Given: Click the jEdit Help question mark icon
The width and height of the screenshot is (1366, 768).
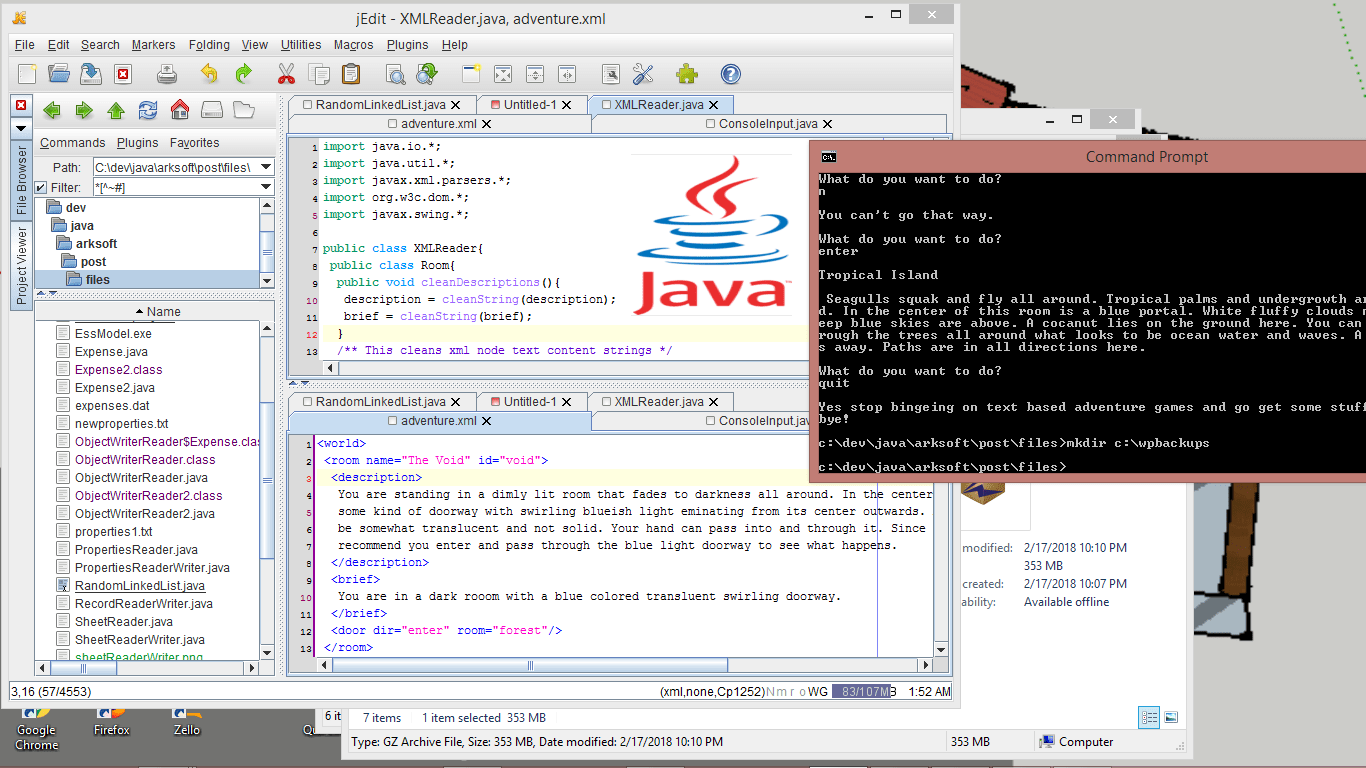Looking at the screenshot, I should (x=731, y=74).
